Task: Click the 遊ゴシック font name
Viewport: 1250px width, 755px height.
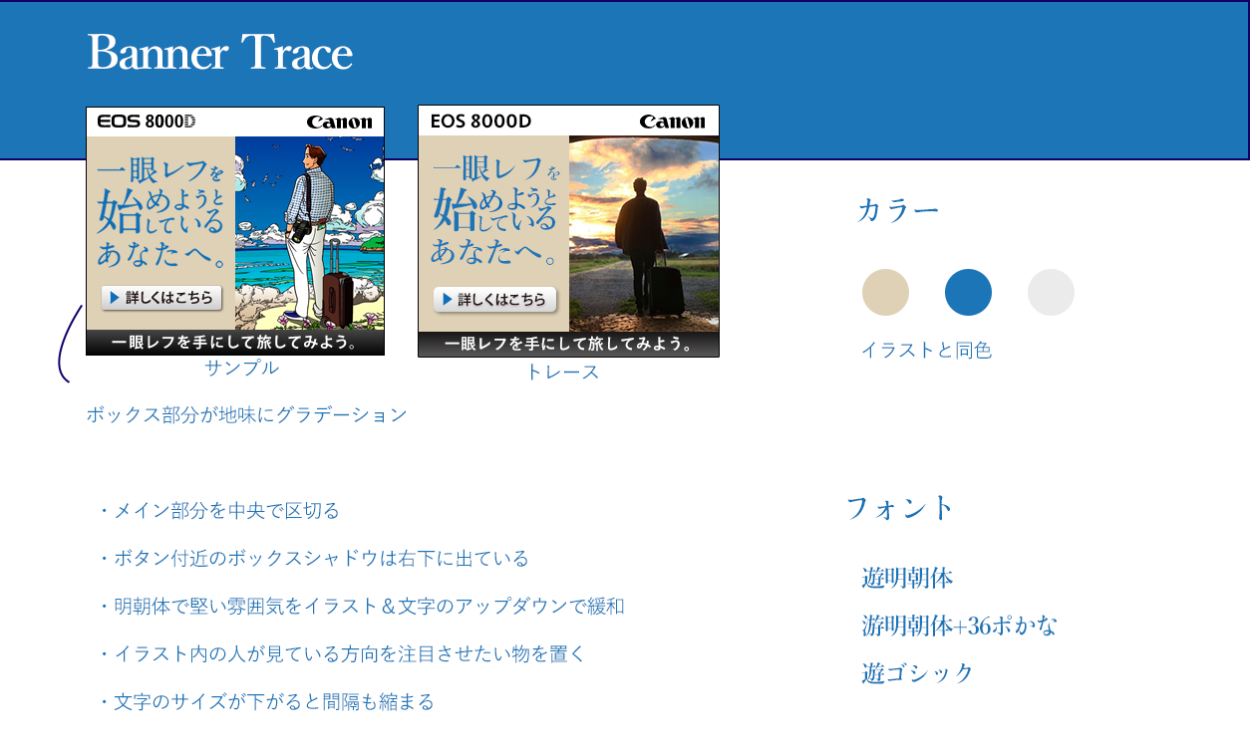Action: click(x=918, y=673)
